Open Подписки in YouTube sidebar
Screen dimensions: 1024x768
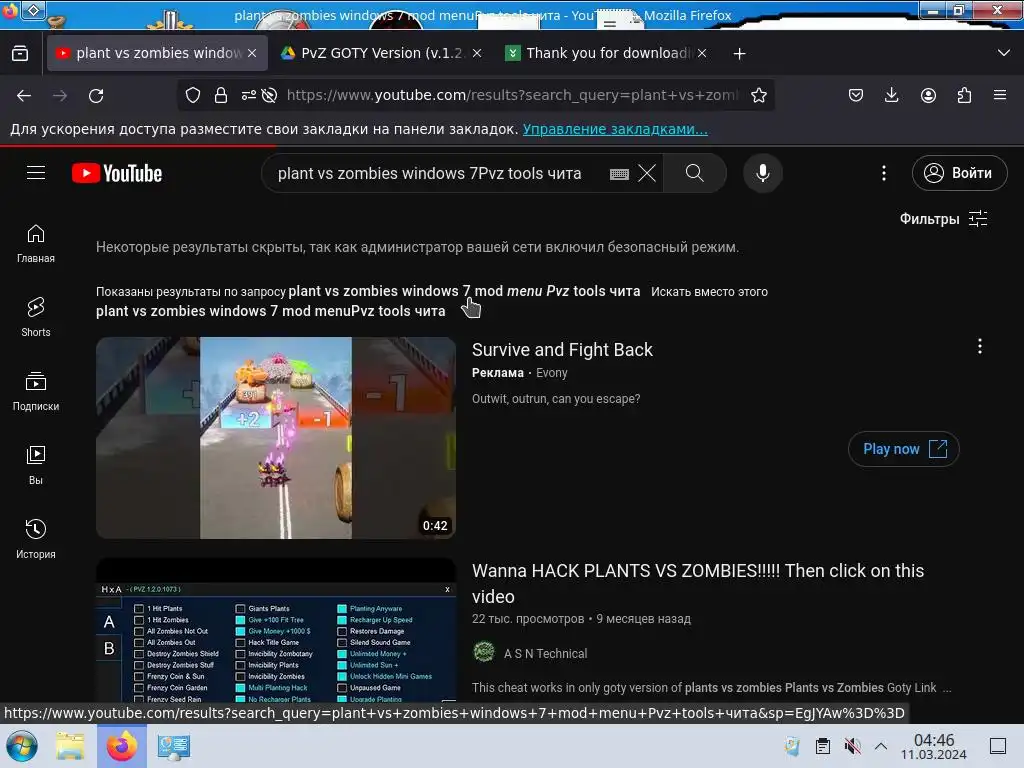point(36,391)
